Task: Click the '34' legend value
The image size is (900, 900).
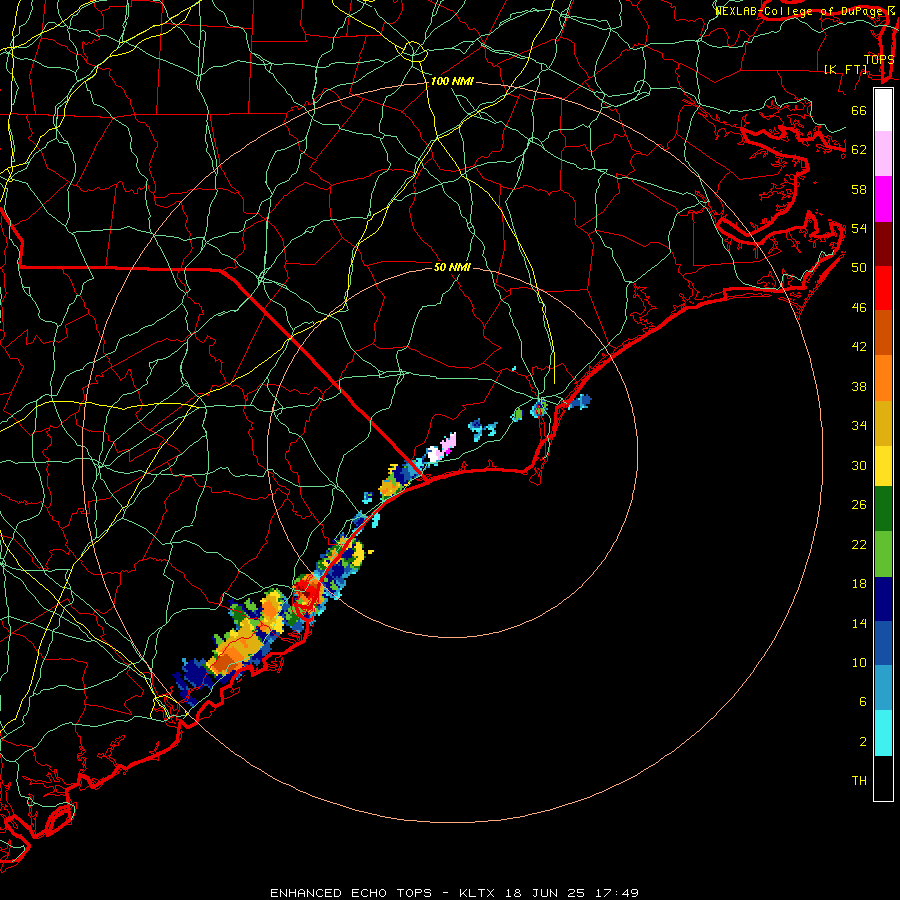Action: pyautogui.click(x=859, y=426)
